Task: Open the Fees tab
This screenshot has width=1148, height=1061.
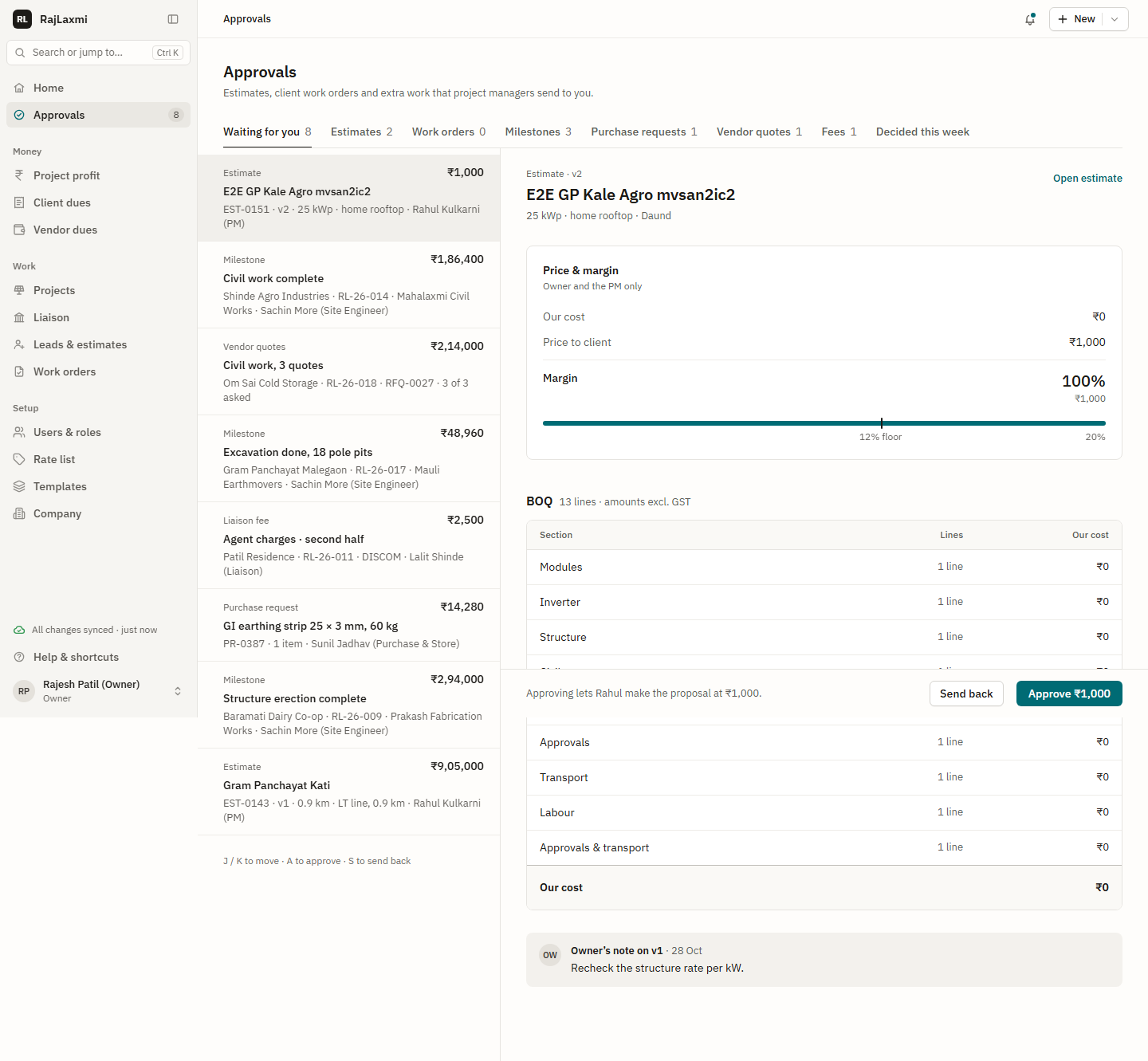Action: (x=839, y=132)
